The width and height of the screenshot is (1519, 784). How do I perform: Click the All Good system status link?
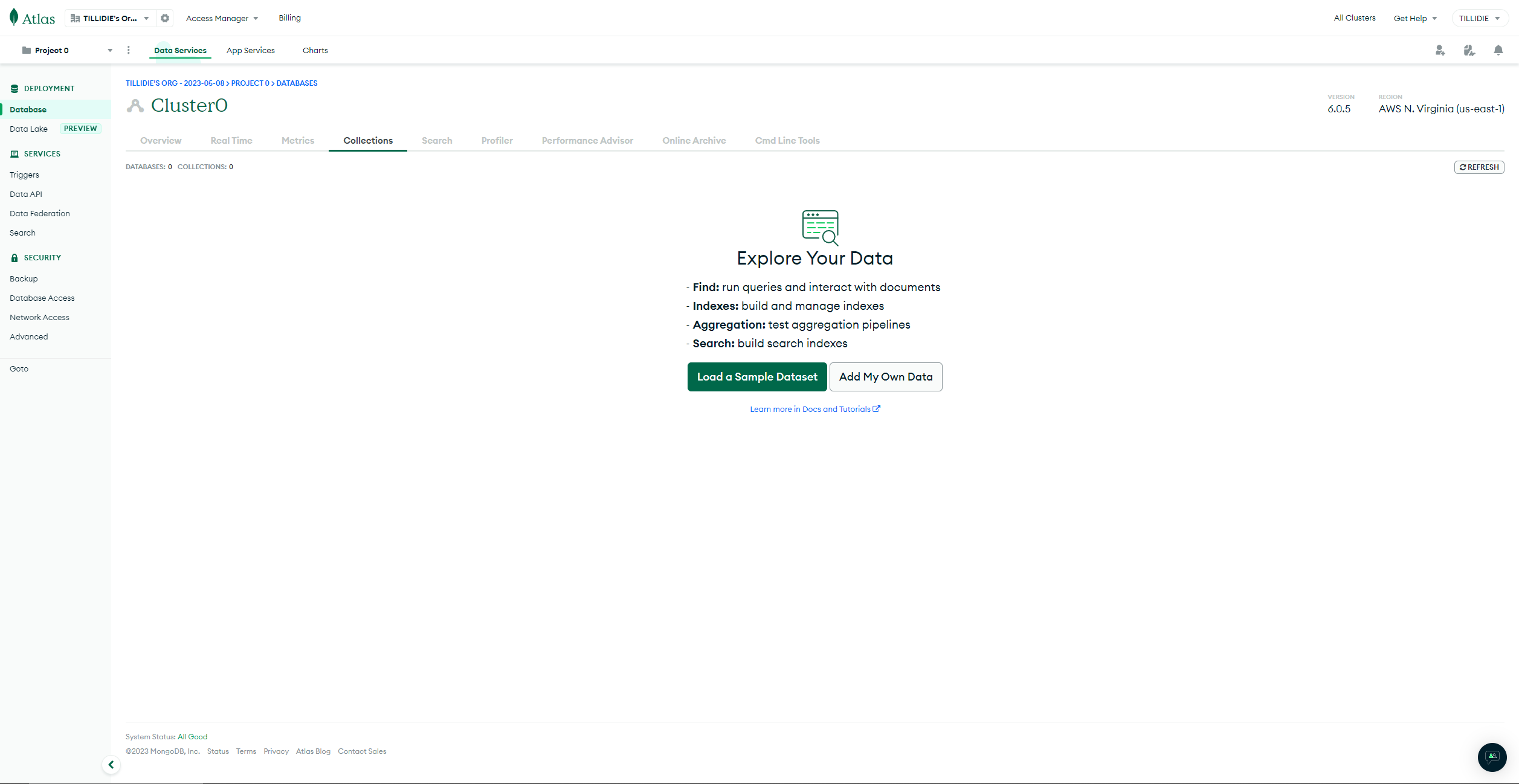(x=192, y=736)
